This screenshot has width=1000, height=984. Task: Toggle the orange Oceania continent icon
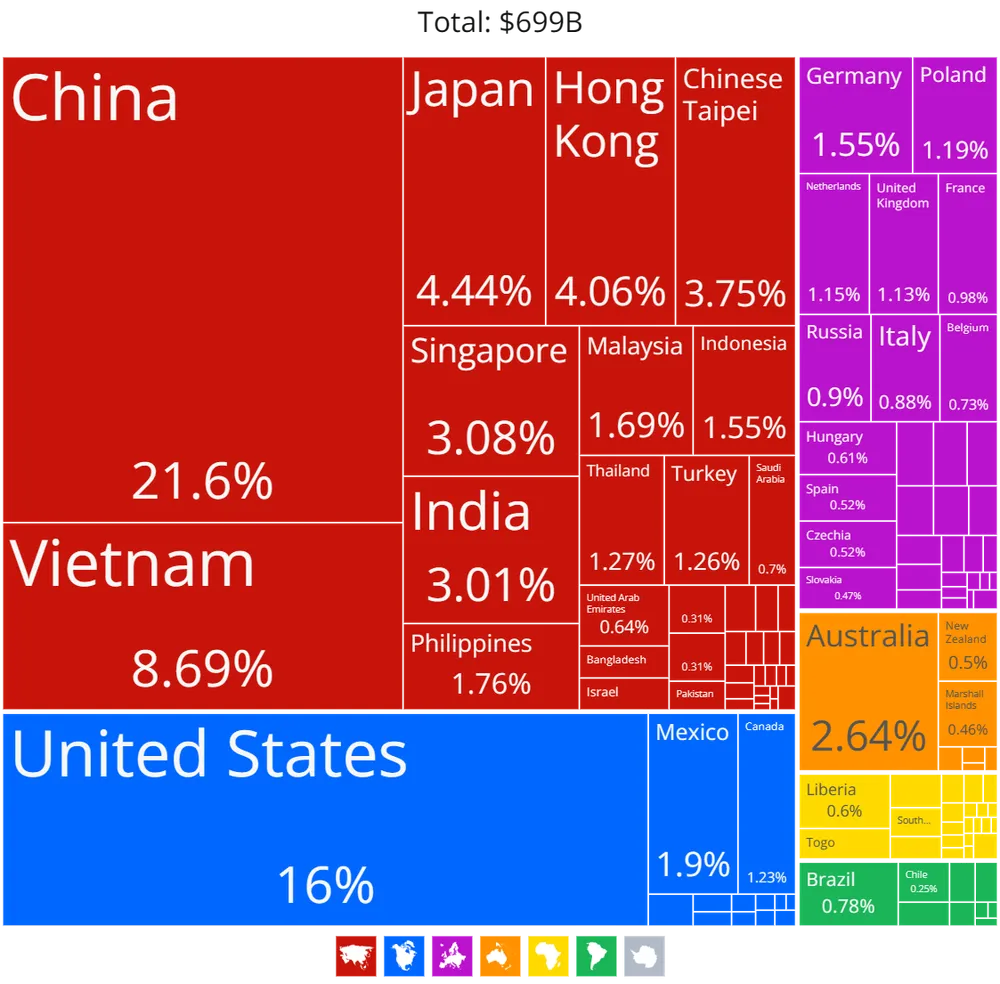click(500, 957)
